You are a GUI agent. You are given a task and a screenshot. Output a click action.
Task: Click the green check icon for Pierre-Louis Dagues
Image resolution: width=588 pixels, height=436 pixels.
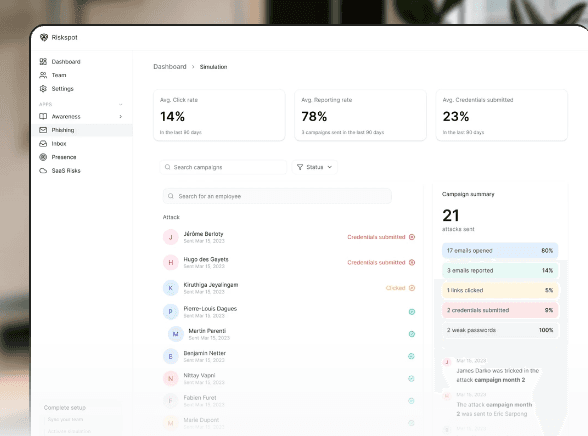tap(412, 312)
